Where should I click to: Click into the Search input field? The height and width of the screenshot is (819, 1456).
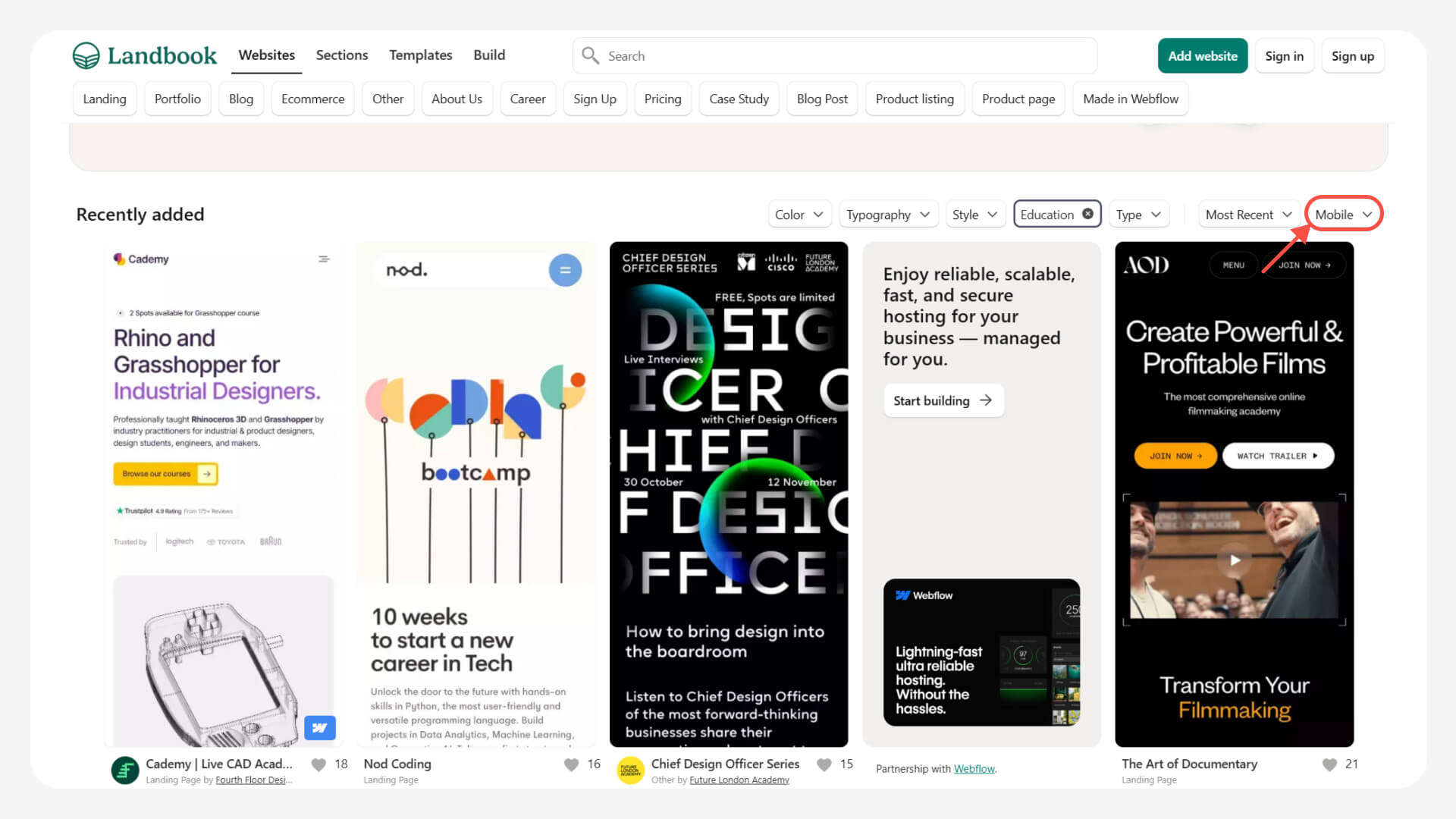point(834,55)
